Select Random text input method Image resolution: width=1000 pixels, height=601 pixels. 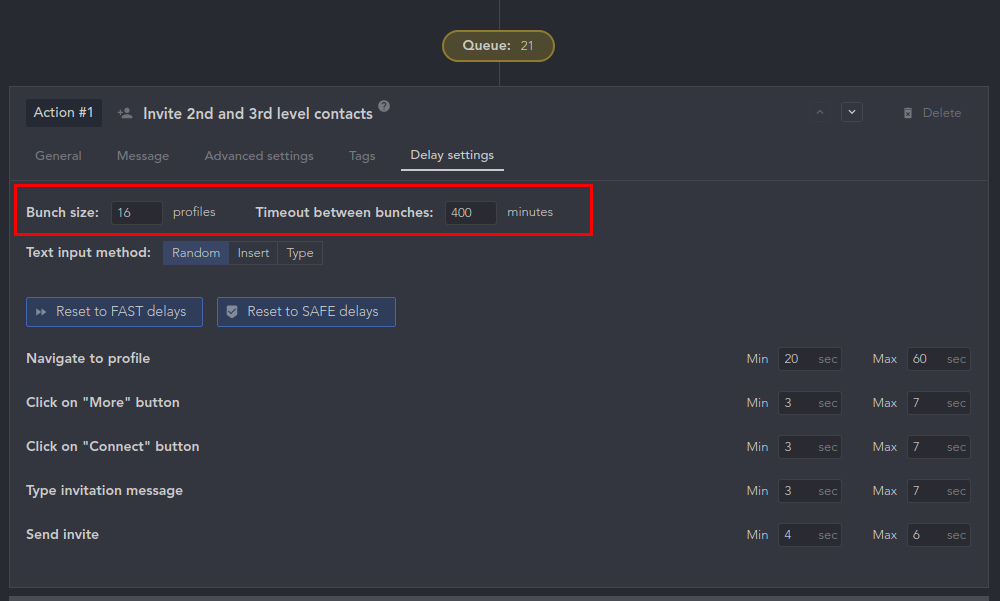click(196, 253)
